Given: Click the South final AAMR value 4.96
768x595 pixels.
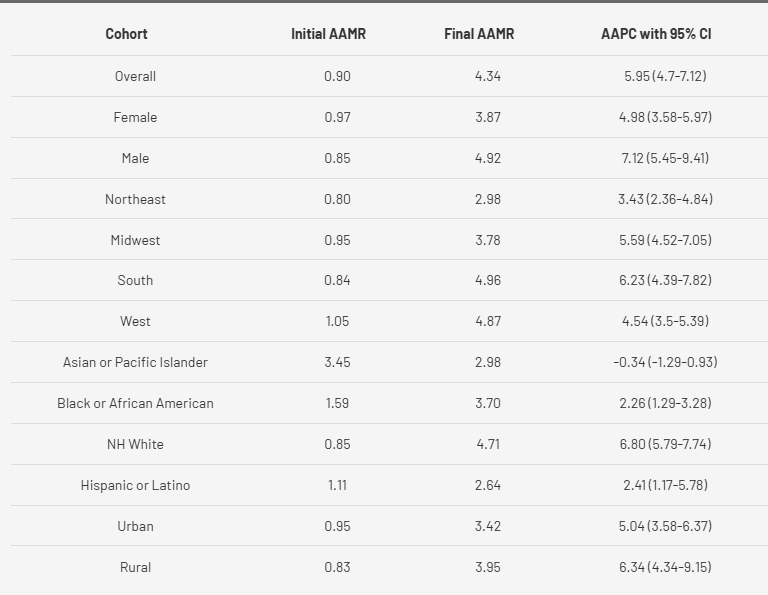Looking at the screenshot, I should (488, 281).
